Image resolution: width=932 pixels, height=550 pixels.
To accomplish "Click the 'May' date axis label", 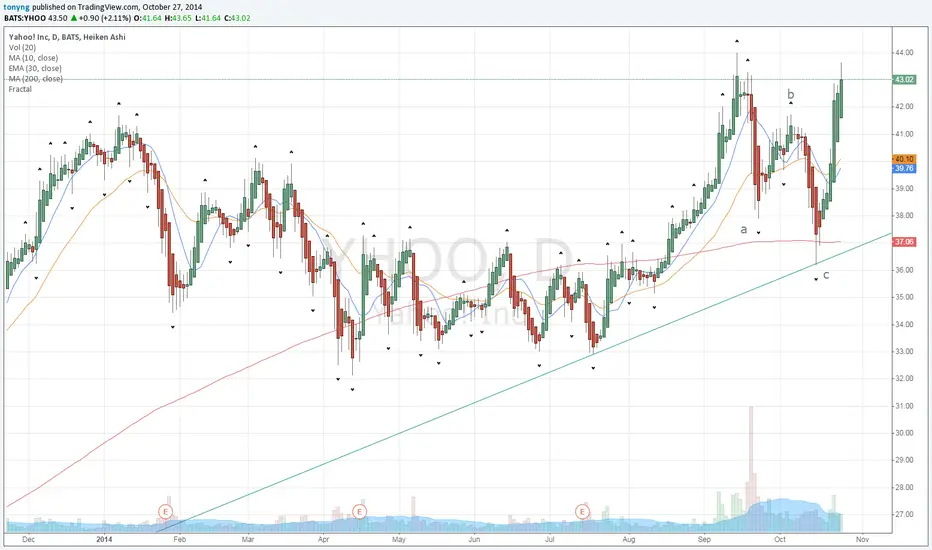I will pos(399,540).
